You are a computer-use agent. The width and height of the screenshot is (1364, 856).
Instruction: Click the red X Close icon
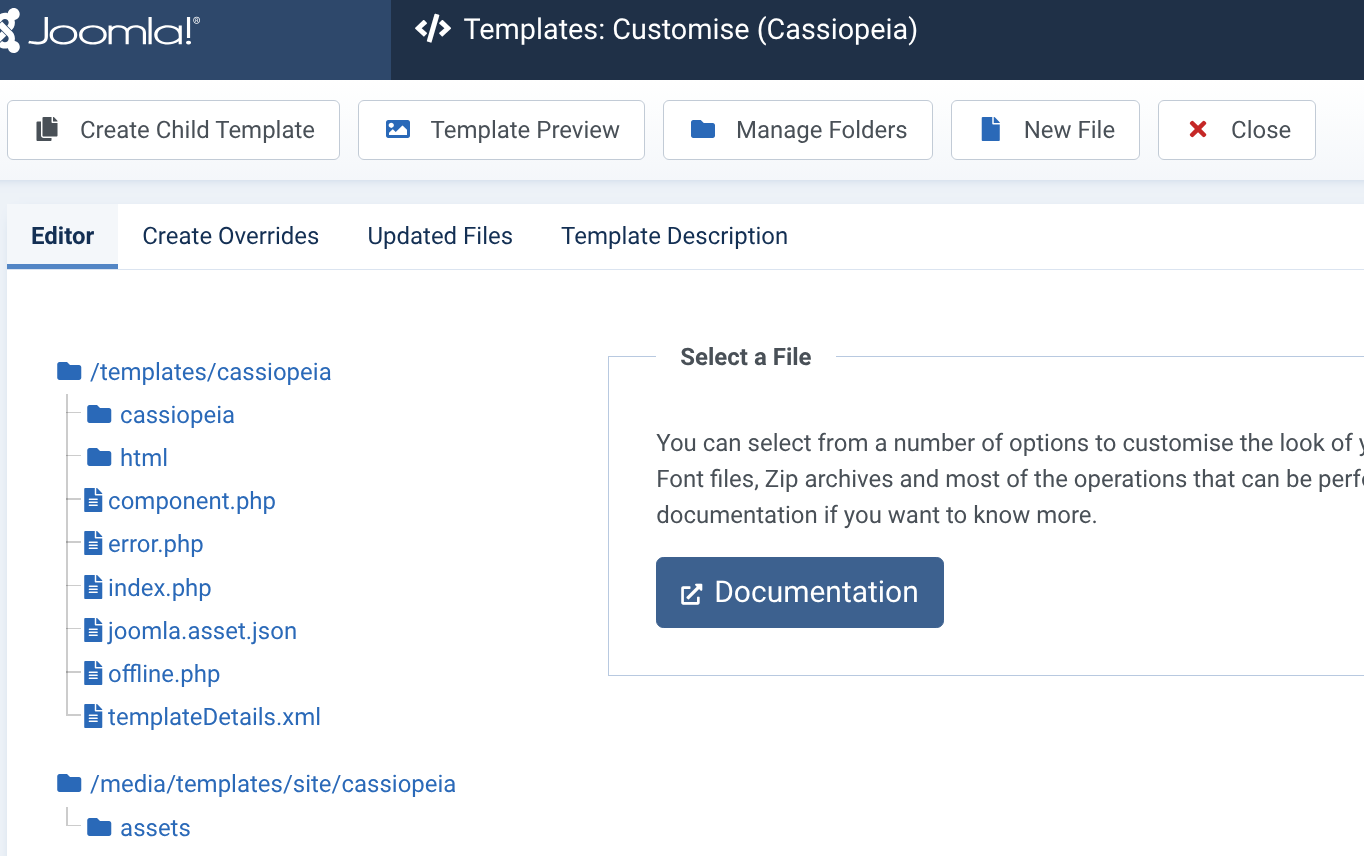[1198, 130]
